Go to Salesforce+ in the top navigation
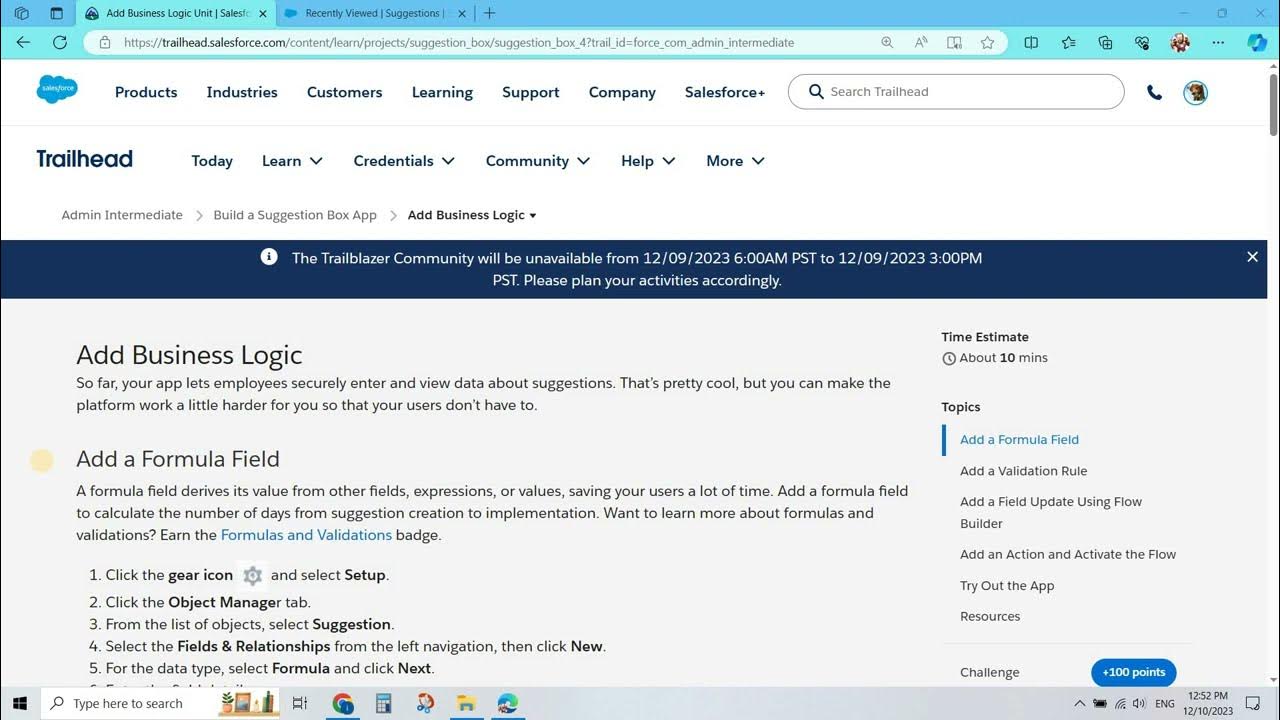 pyautogui.click(x=725, y=92)
